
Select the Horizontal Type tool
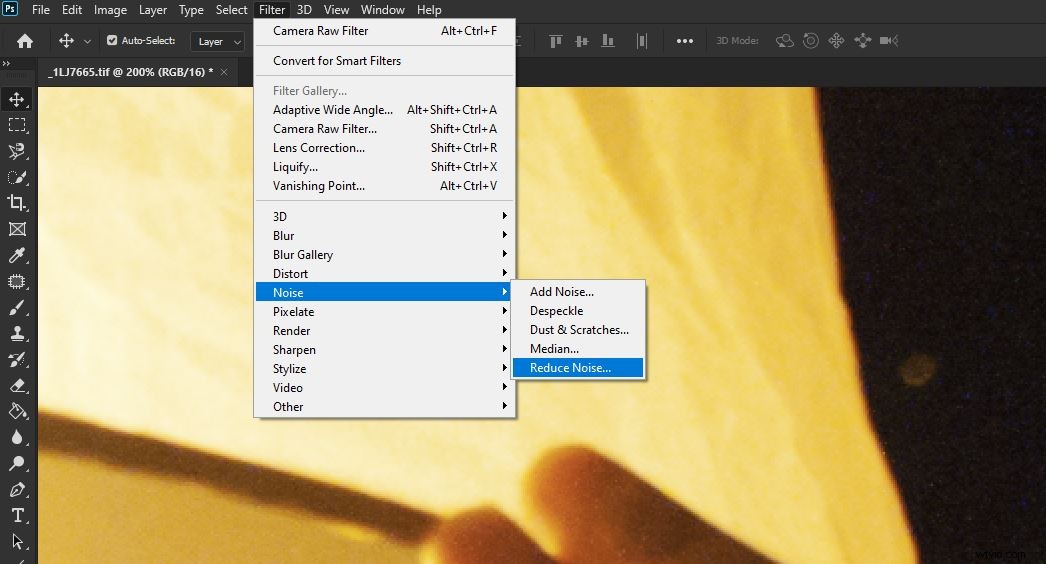tap(17, 516)
